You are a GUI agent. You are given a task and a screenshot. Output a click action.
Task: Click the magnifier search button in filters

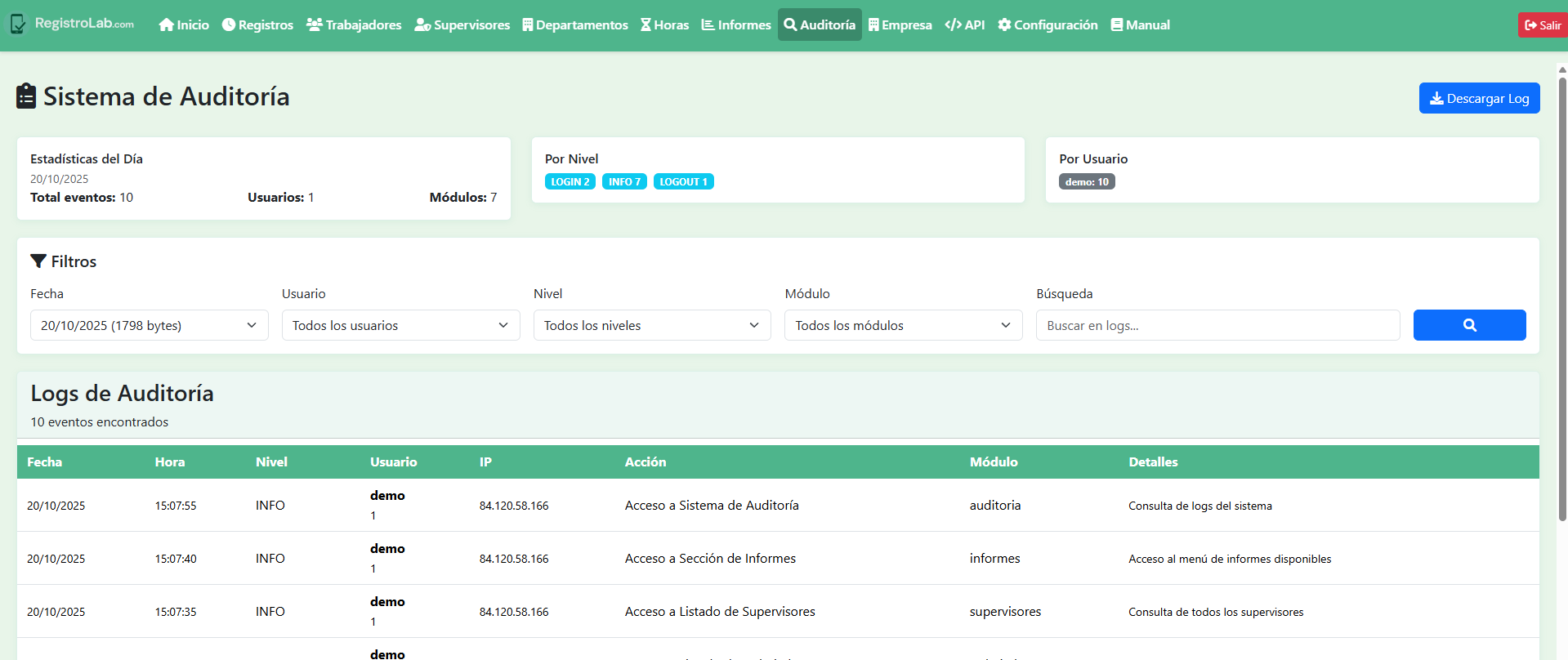[1468, 325]
